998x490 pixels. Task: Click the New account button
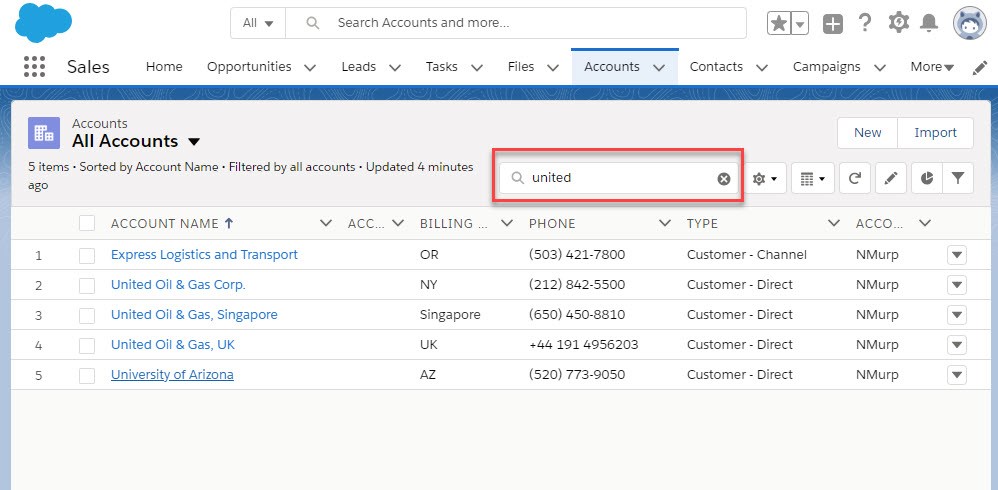tap(868, 132)
